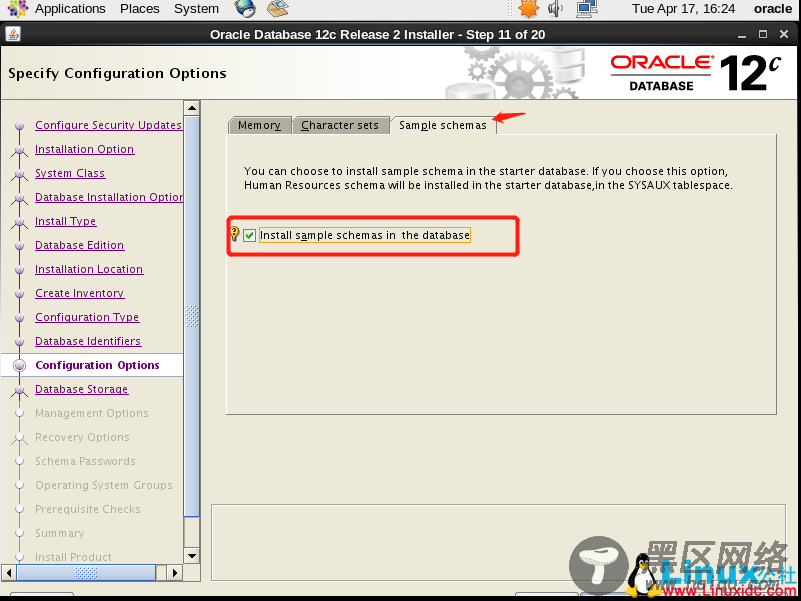
Task: Minimize the Oracle installer window
Action: [742, 35]
